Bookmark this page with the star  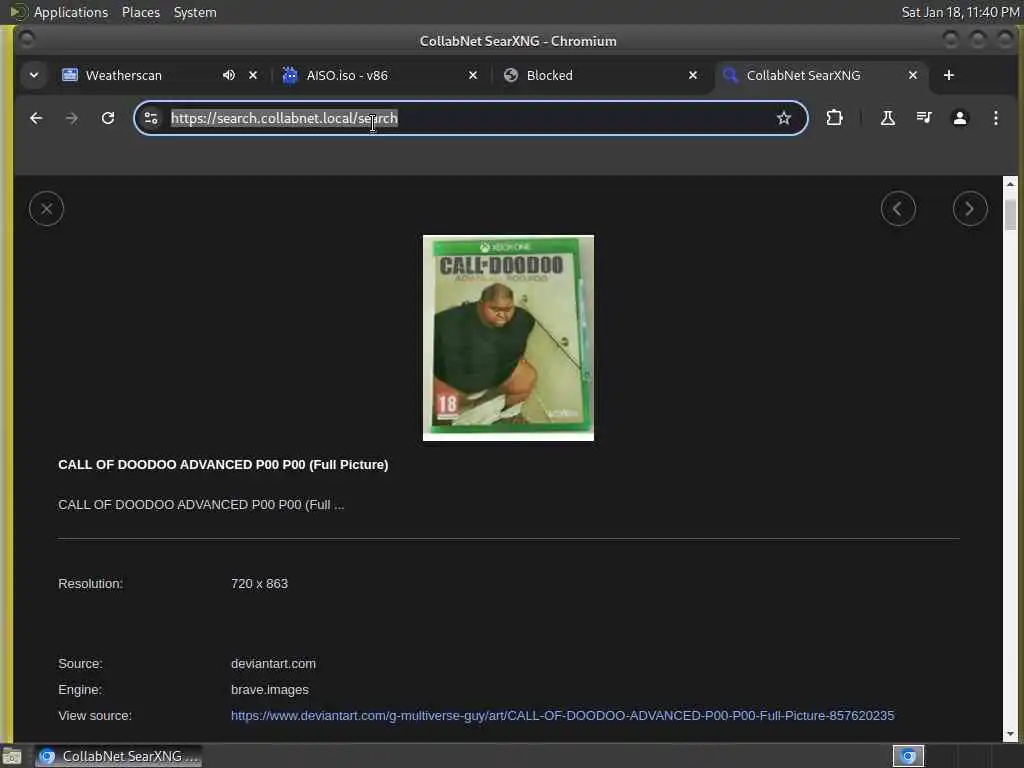point(784,118)
